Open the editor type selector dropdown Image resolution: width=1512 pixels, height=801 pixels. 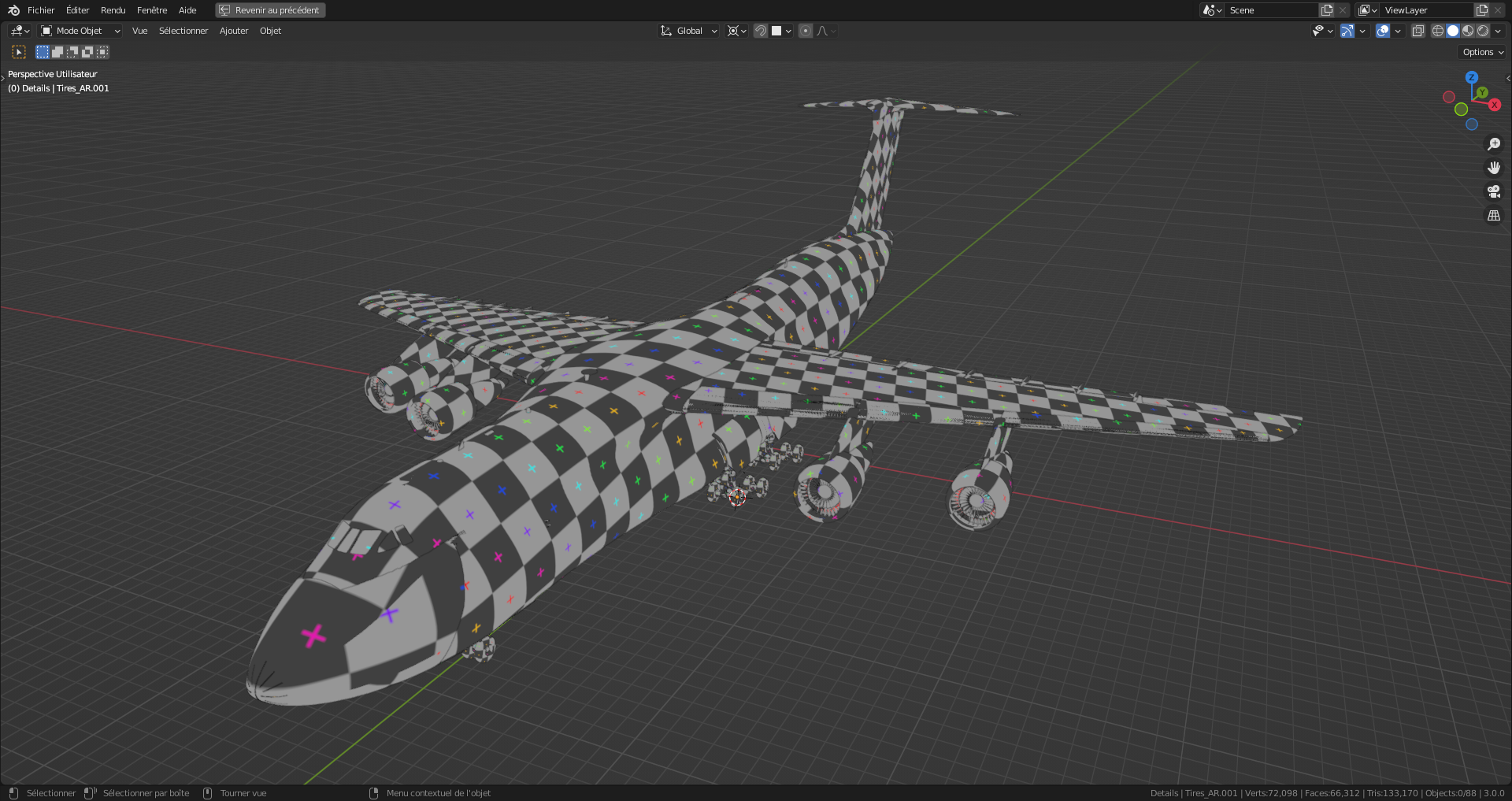20,31
